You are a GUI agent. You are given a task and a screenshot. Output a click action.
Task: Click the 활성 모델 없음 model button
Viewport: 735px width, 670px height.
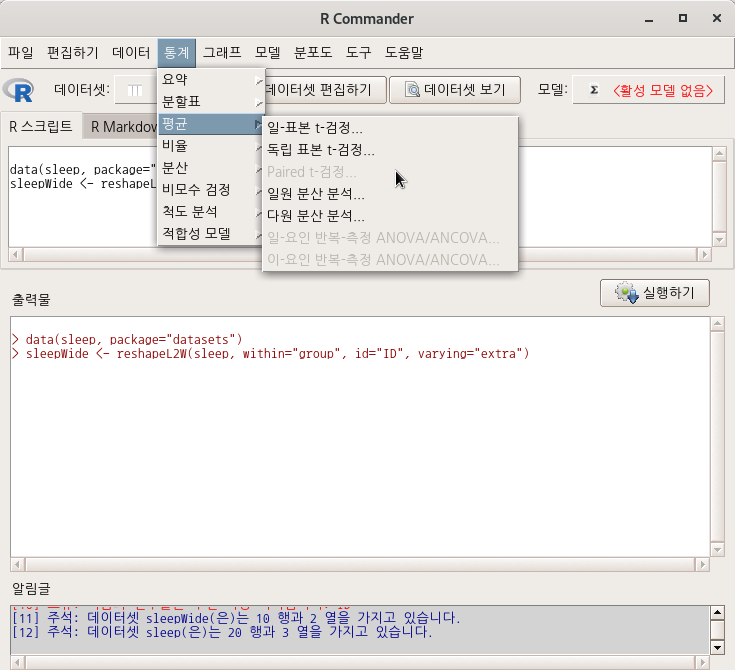pos(648,90)
